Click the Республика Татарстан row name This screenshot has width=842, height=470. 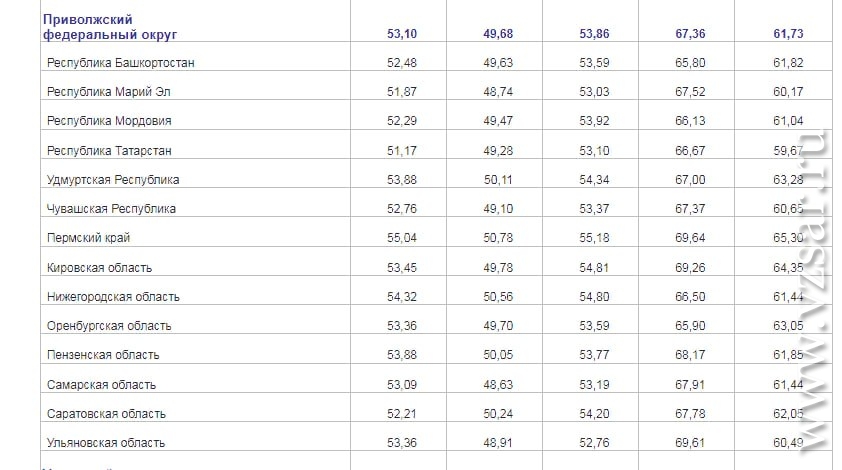pyautogui.click(x=109, y=151)
